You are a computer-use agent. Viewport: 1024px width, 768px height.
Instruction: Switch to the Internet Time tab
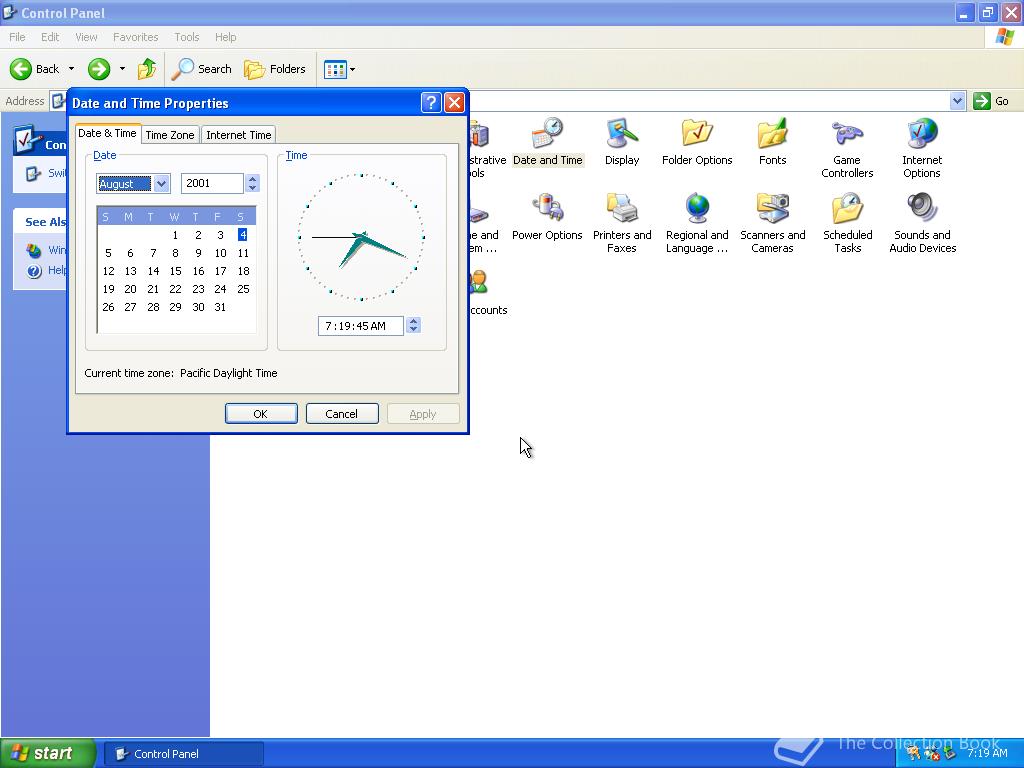238,135
